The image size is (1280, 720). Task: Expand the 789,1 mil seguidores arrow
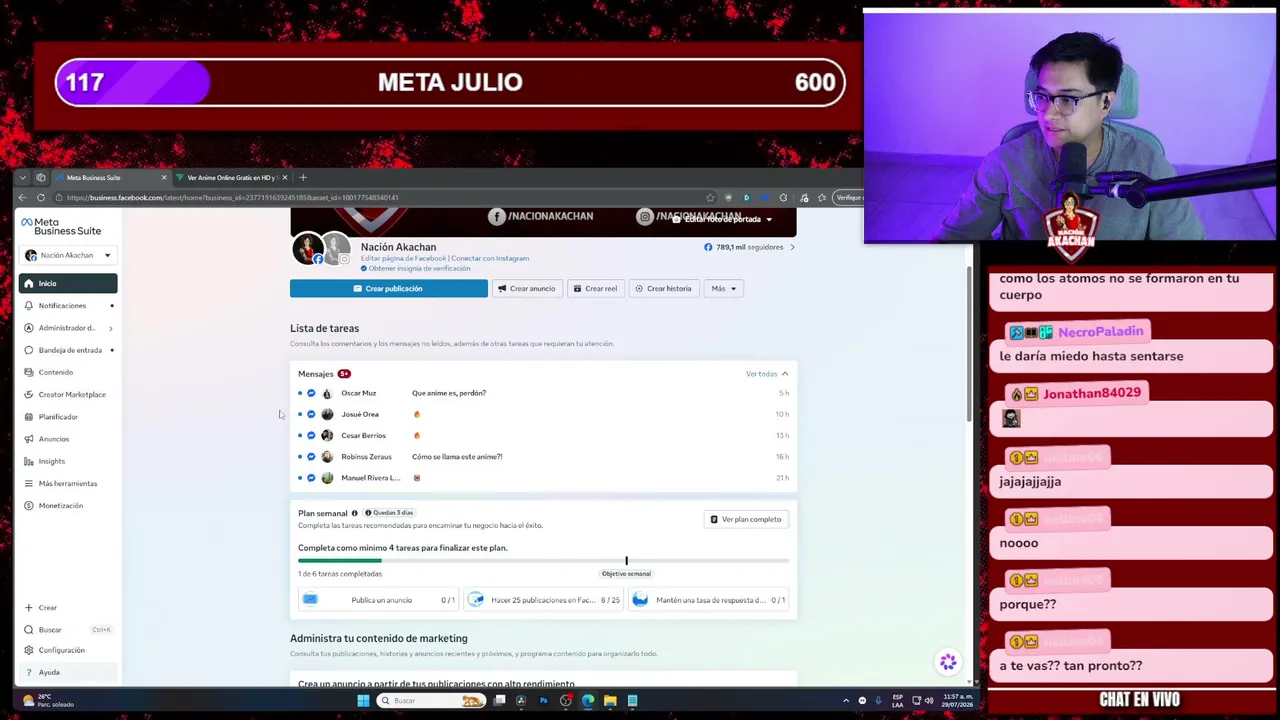tap(793, 247)
